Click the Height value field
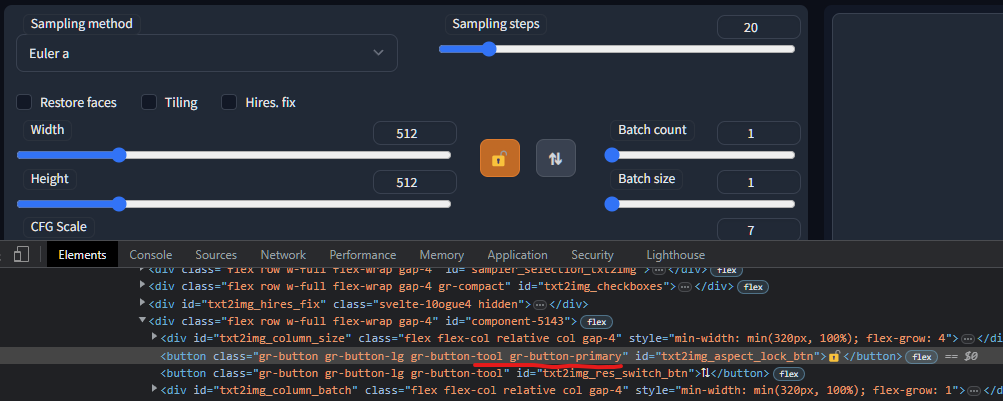The width and height of the screenshot is (1003, 401). click(x=415, y=182)
